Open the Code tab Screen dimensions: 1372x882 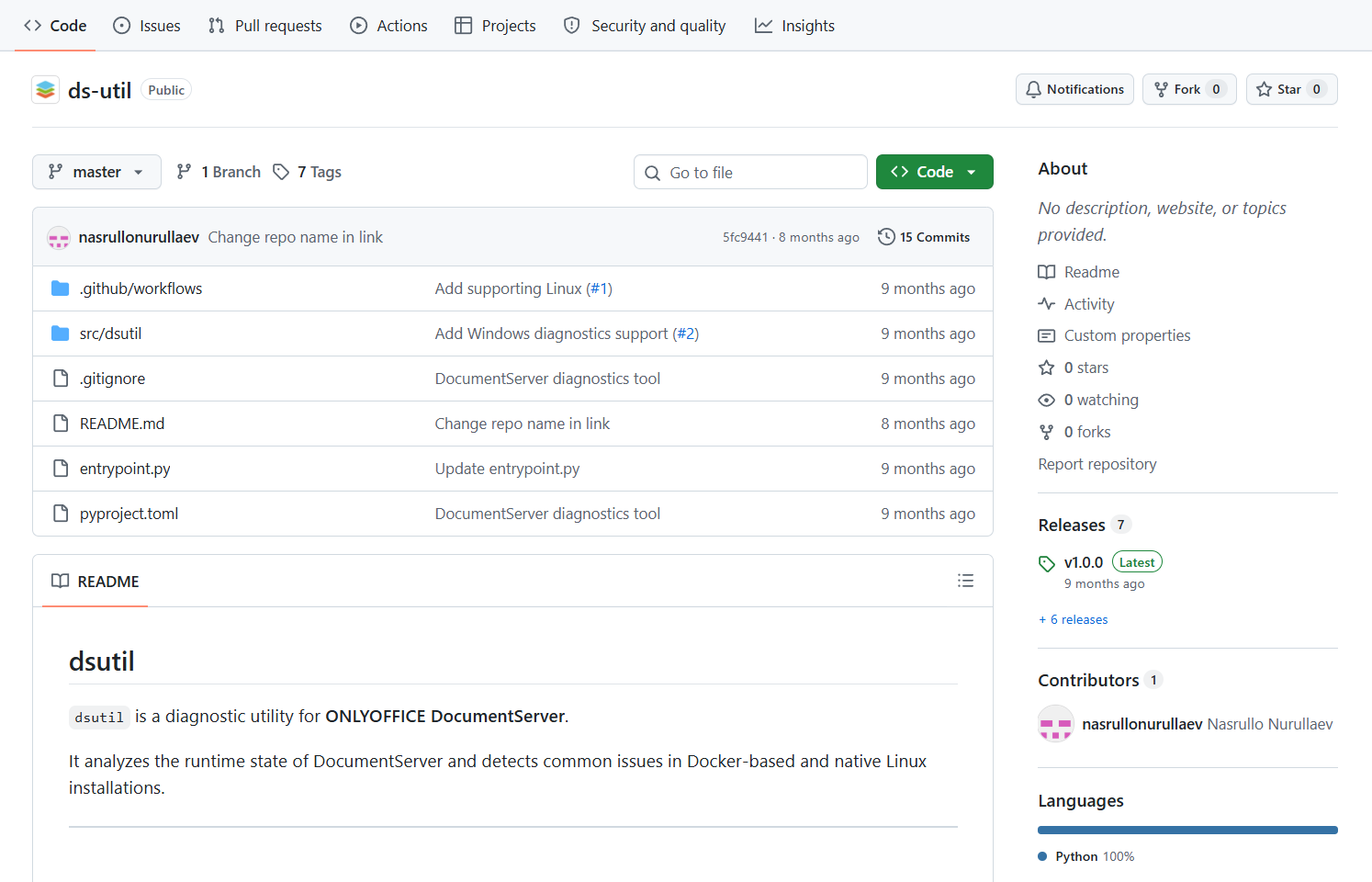click(x=55, y=26)
